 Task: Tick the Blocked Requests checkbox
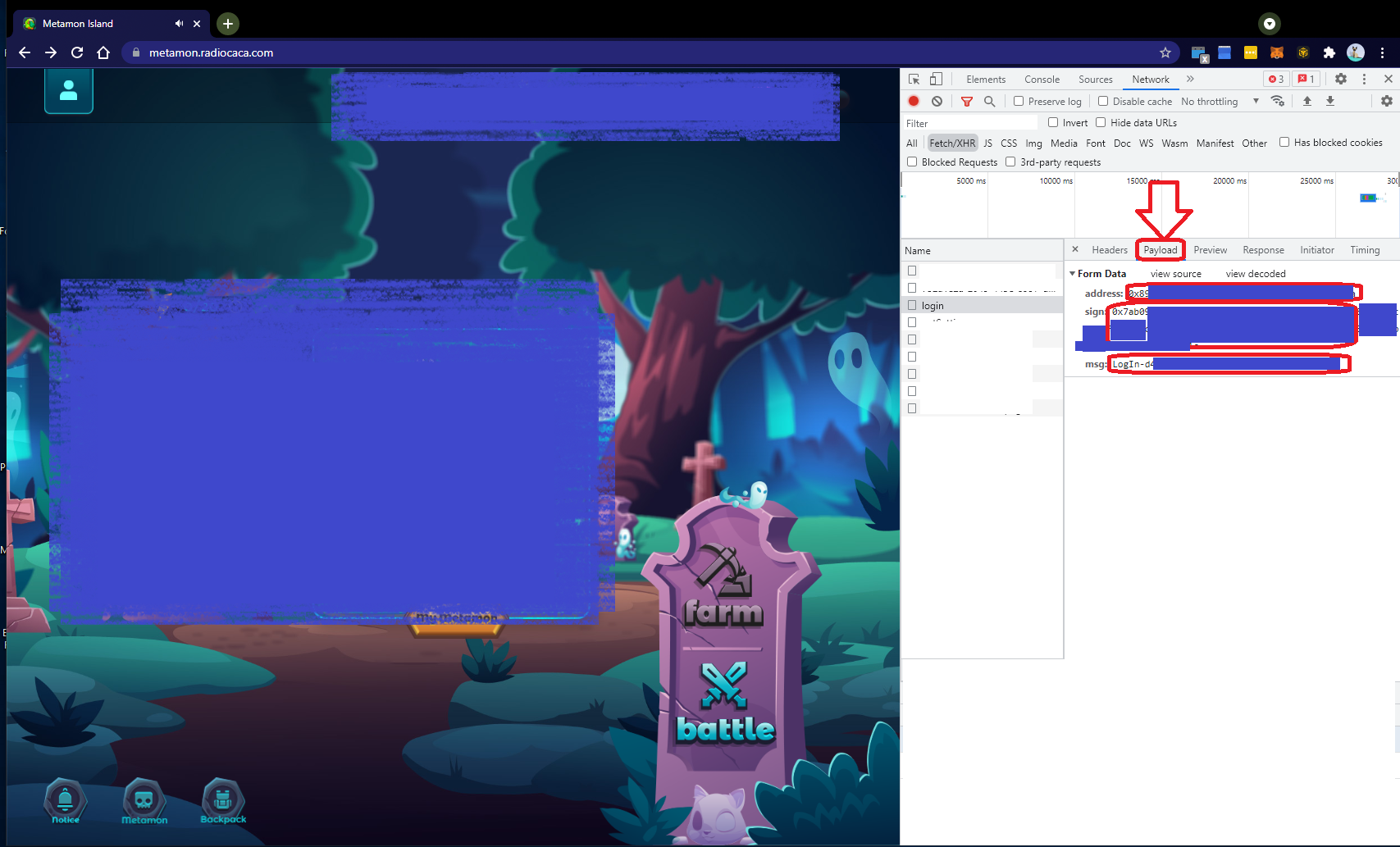pyautogui.click(x=912, y=162)
